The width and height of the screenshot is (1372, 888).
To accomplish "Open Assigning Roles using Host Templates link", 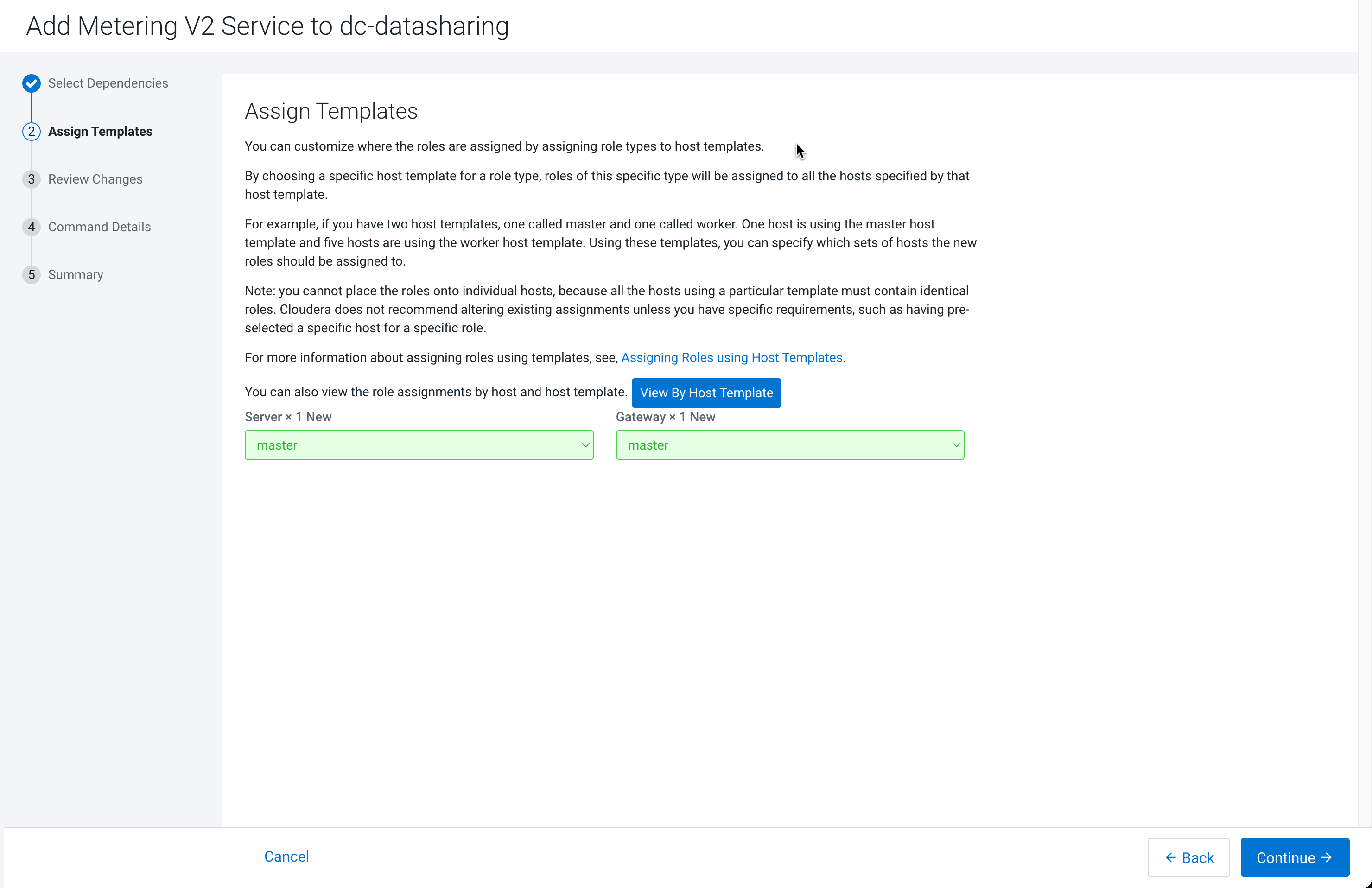I will 731,357.
